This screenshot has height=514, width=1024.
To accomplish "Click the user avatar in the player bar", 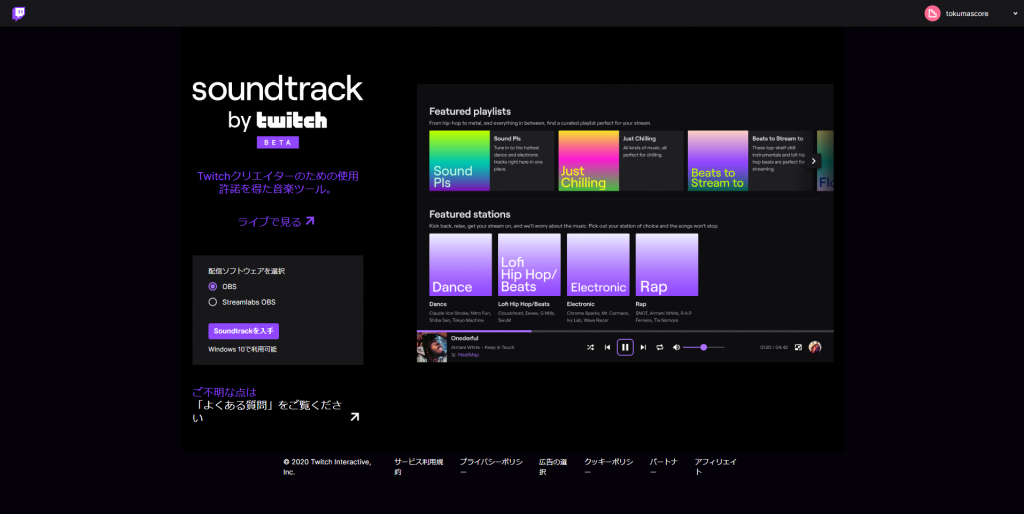I will 815,347.
